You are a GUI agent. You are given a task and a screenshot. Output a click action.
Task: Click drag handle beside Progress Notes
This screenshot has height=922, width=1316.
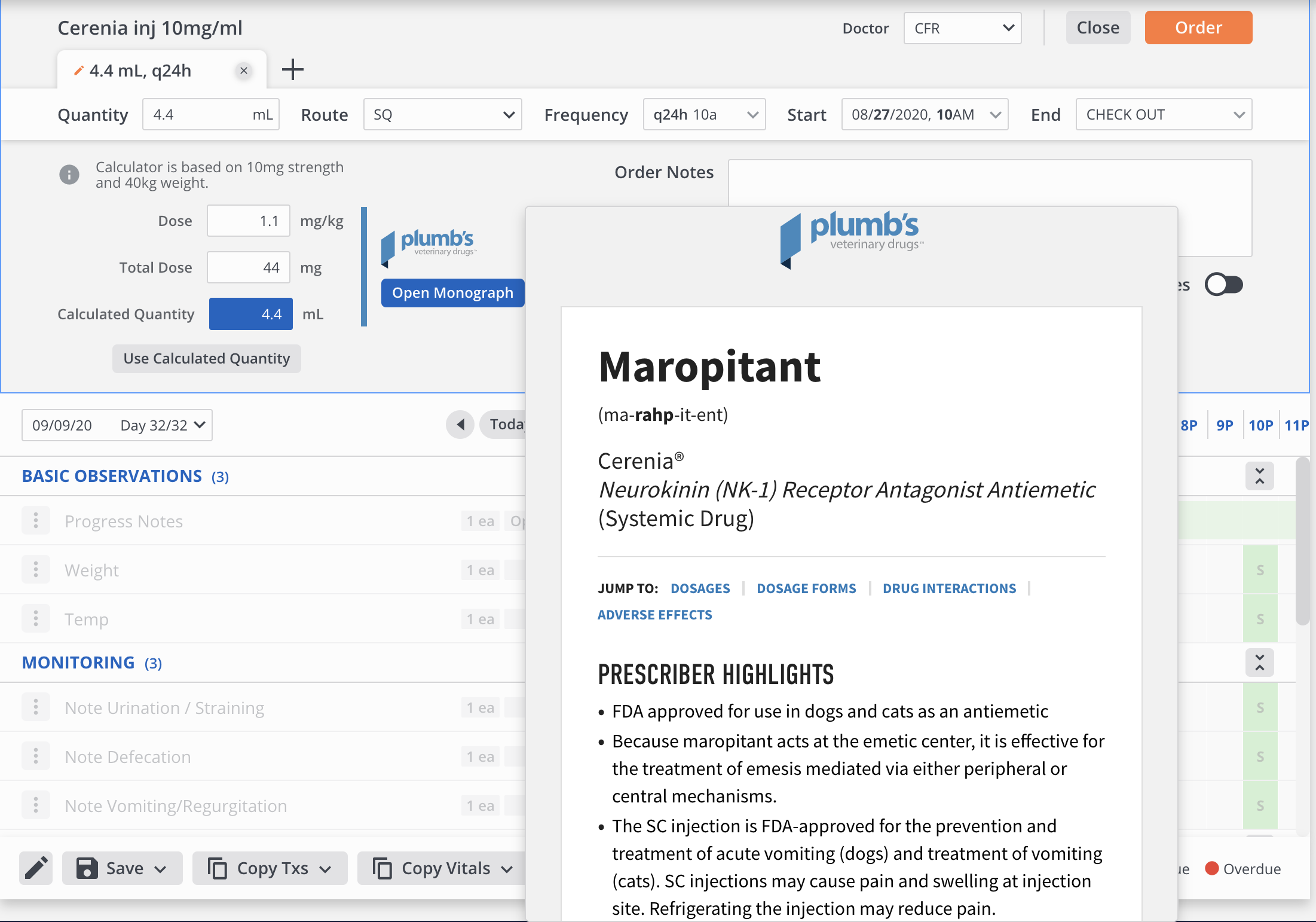tap(36, 521)
